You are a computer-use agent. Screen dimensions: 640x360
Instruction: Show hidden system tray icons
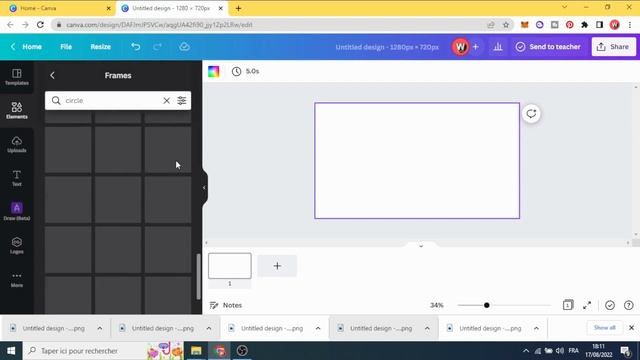click(526, 351)
